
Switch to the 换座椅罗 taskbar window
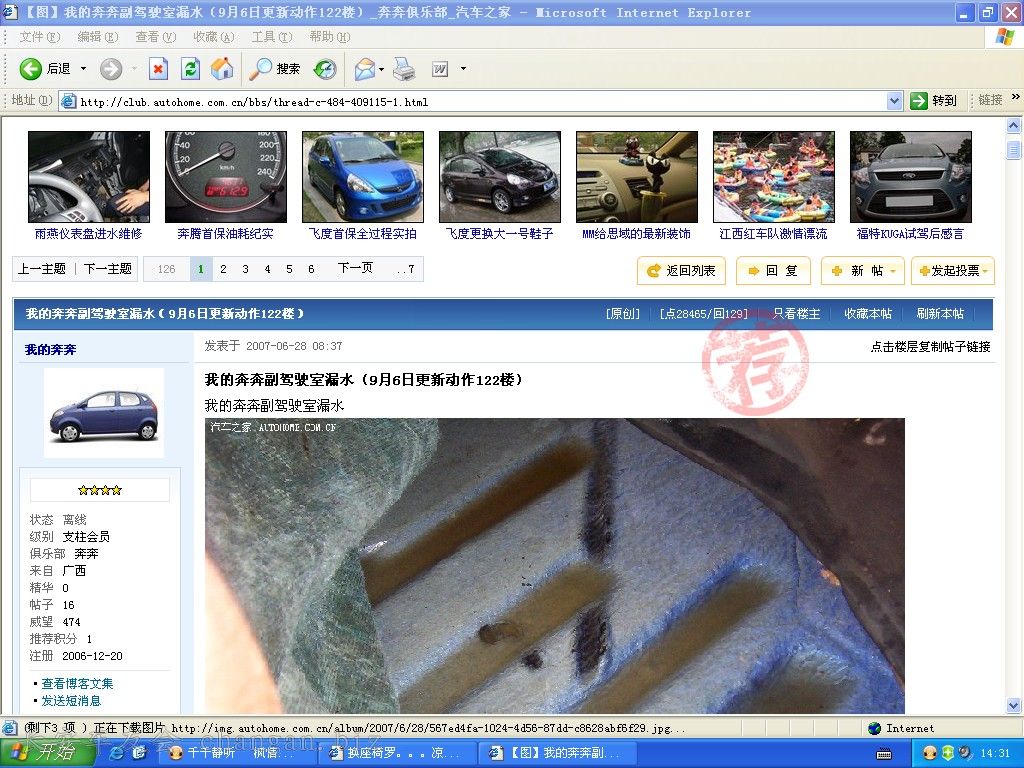pyautogui.click(x=398, y=753)
